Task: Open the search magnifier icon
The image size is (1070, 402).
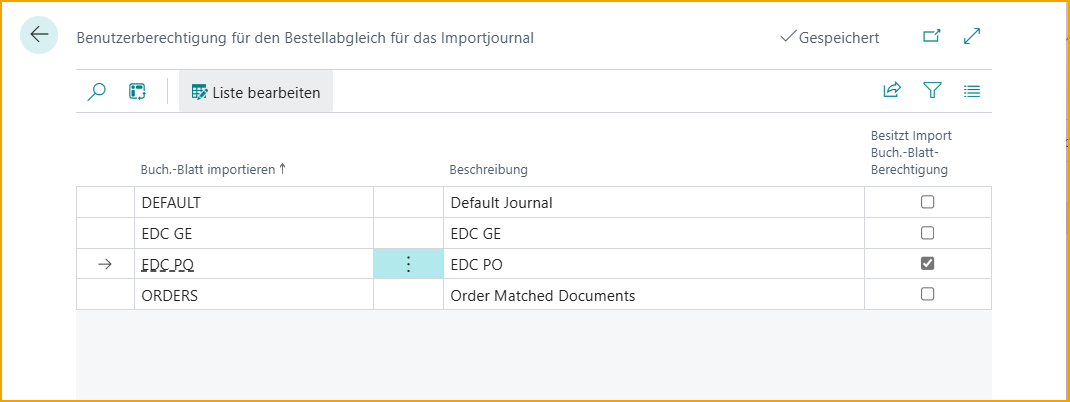Action: tap(97, 92)
